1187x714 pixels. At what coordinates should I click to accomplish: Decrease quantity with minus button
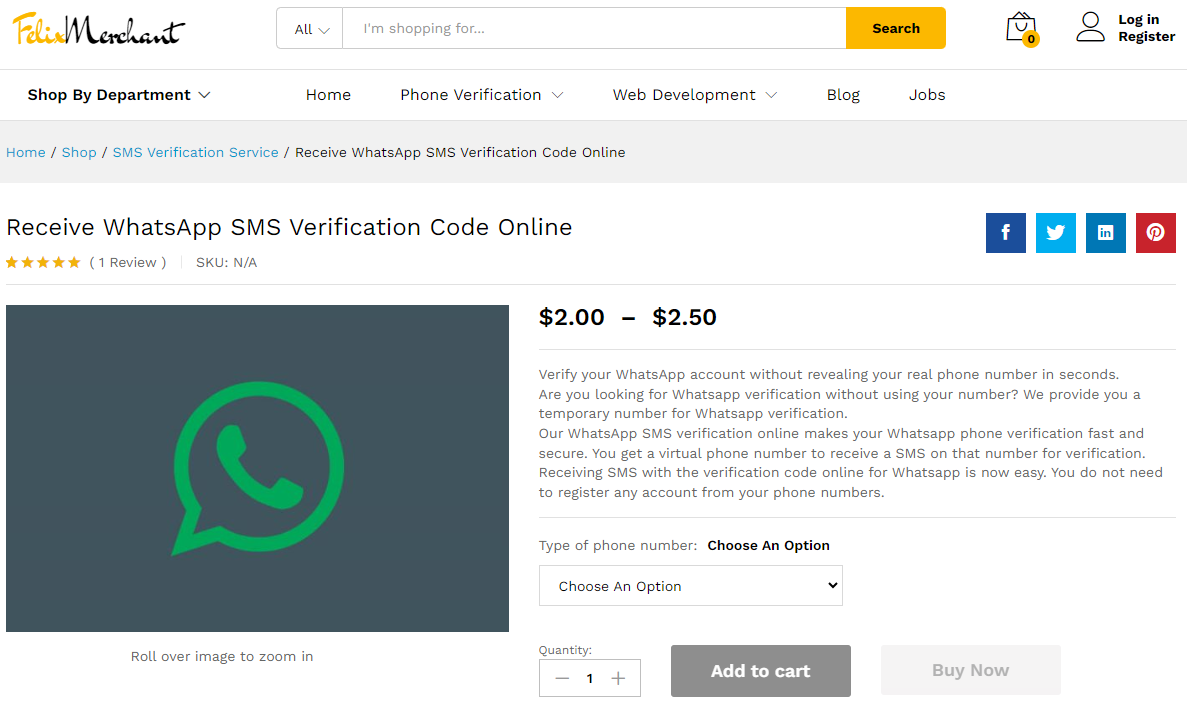tap(562, 679)
